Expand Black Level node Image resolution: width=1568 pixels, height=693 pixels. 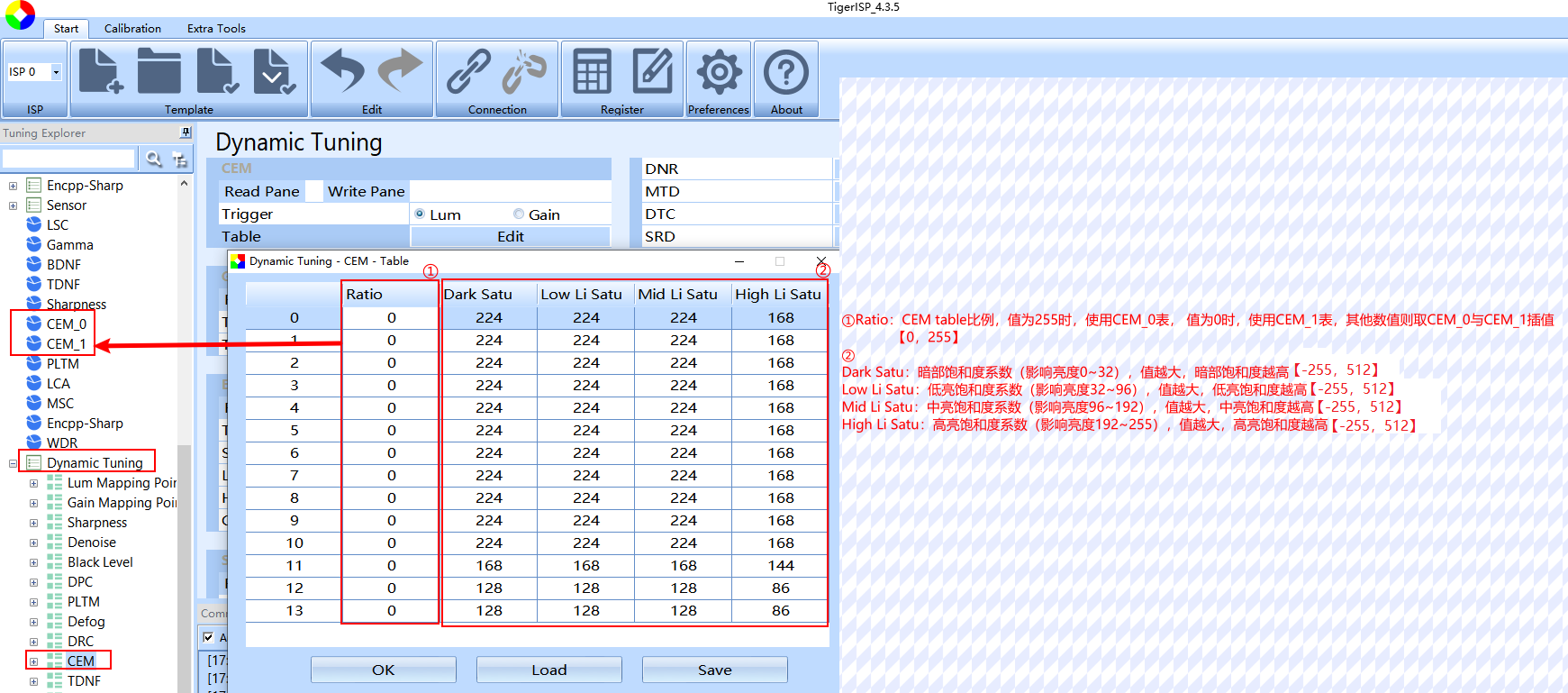33,562
